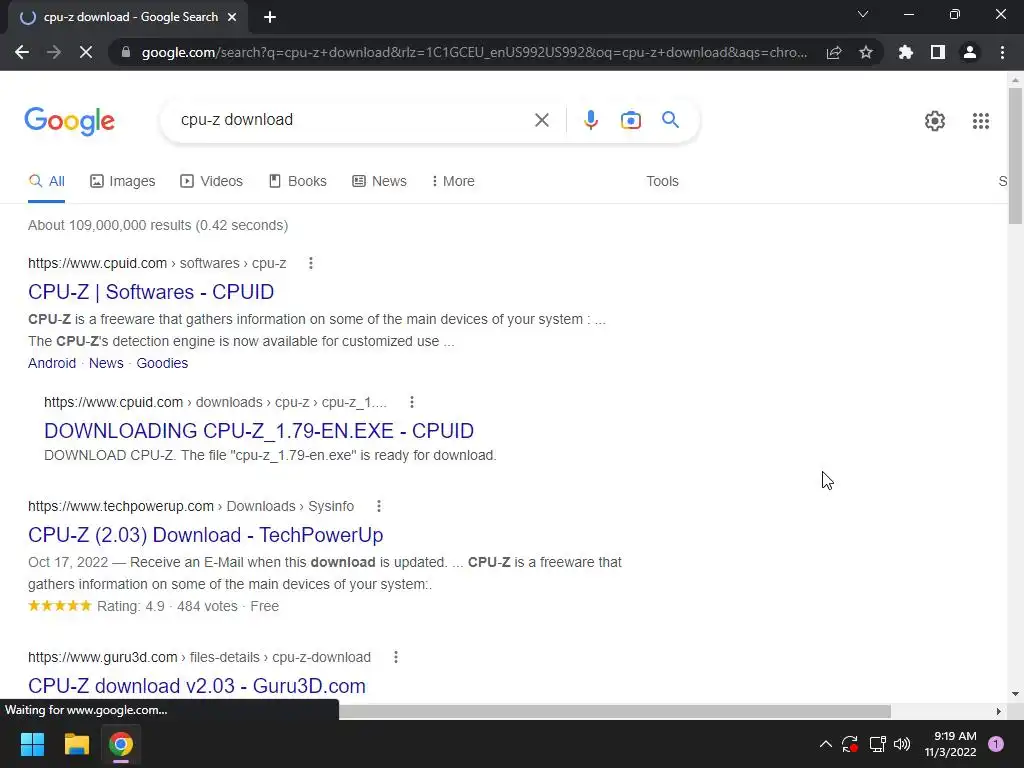Open the notification badge showing 1

996,744
